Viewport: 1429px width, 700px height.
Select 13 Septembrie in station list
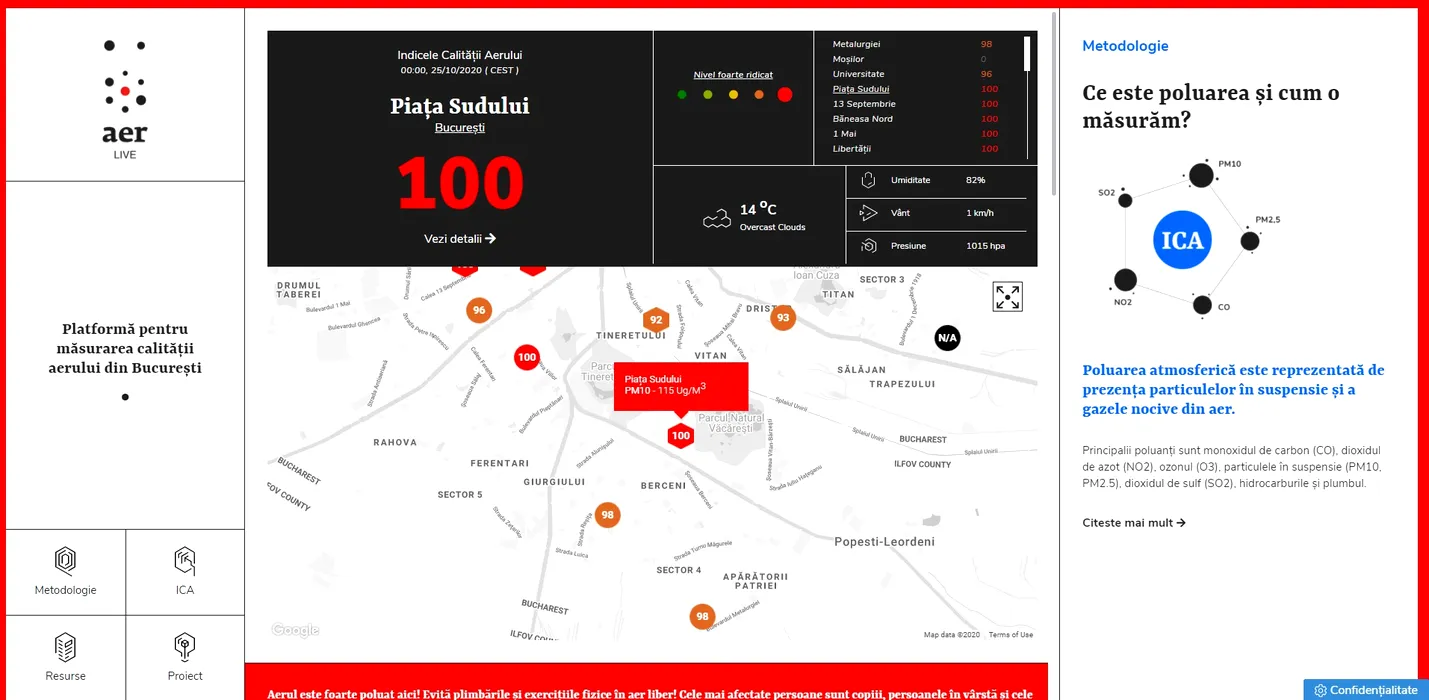864,104
